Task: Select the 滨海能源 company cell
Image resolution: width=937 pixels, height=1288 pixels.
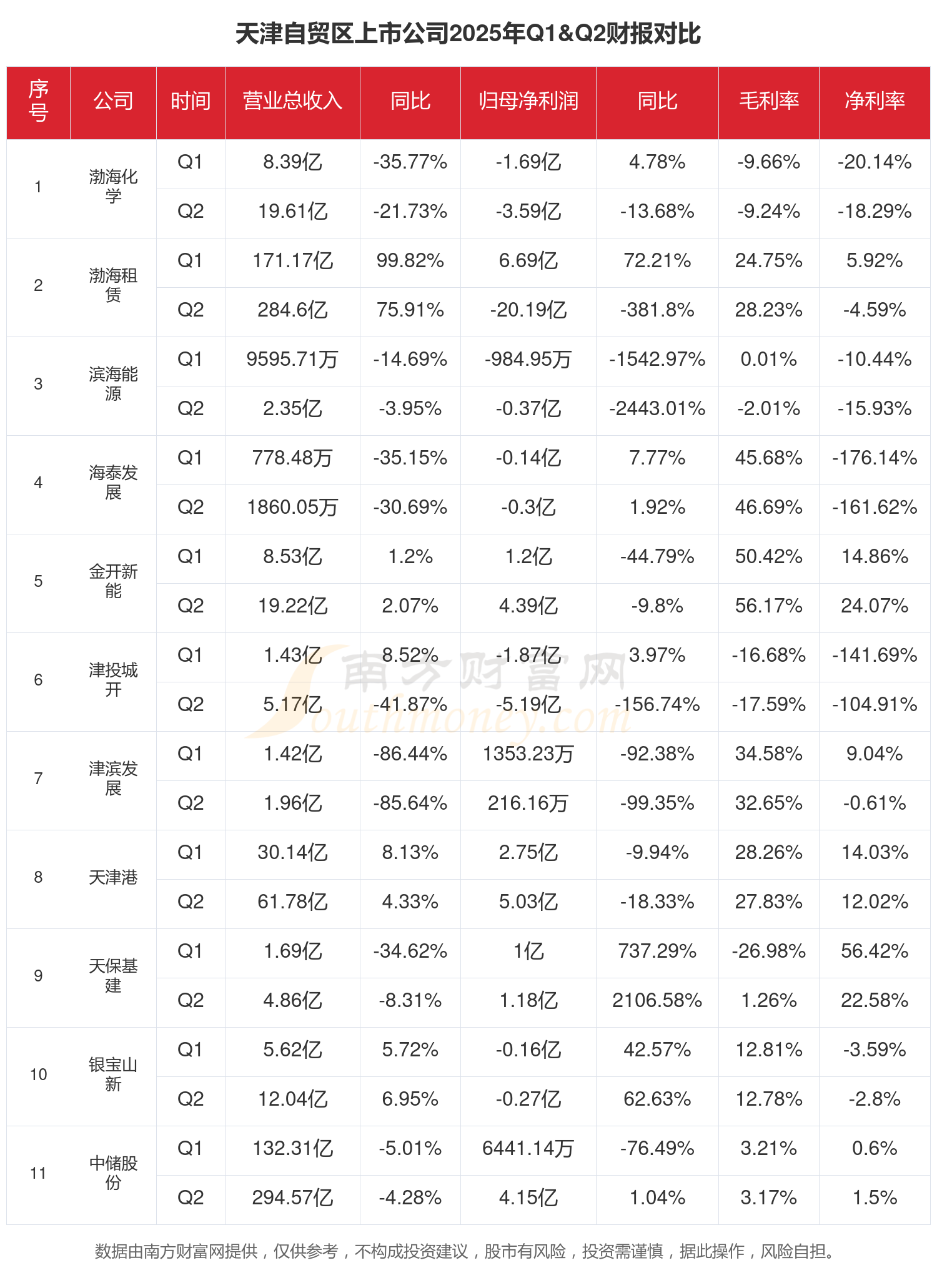Action: pyautogui.click(x=113, y=384)
